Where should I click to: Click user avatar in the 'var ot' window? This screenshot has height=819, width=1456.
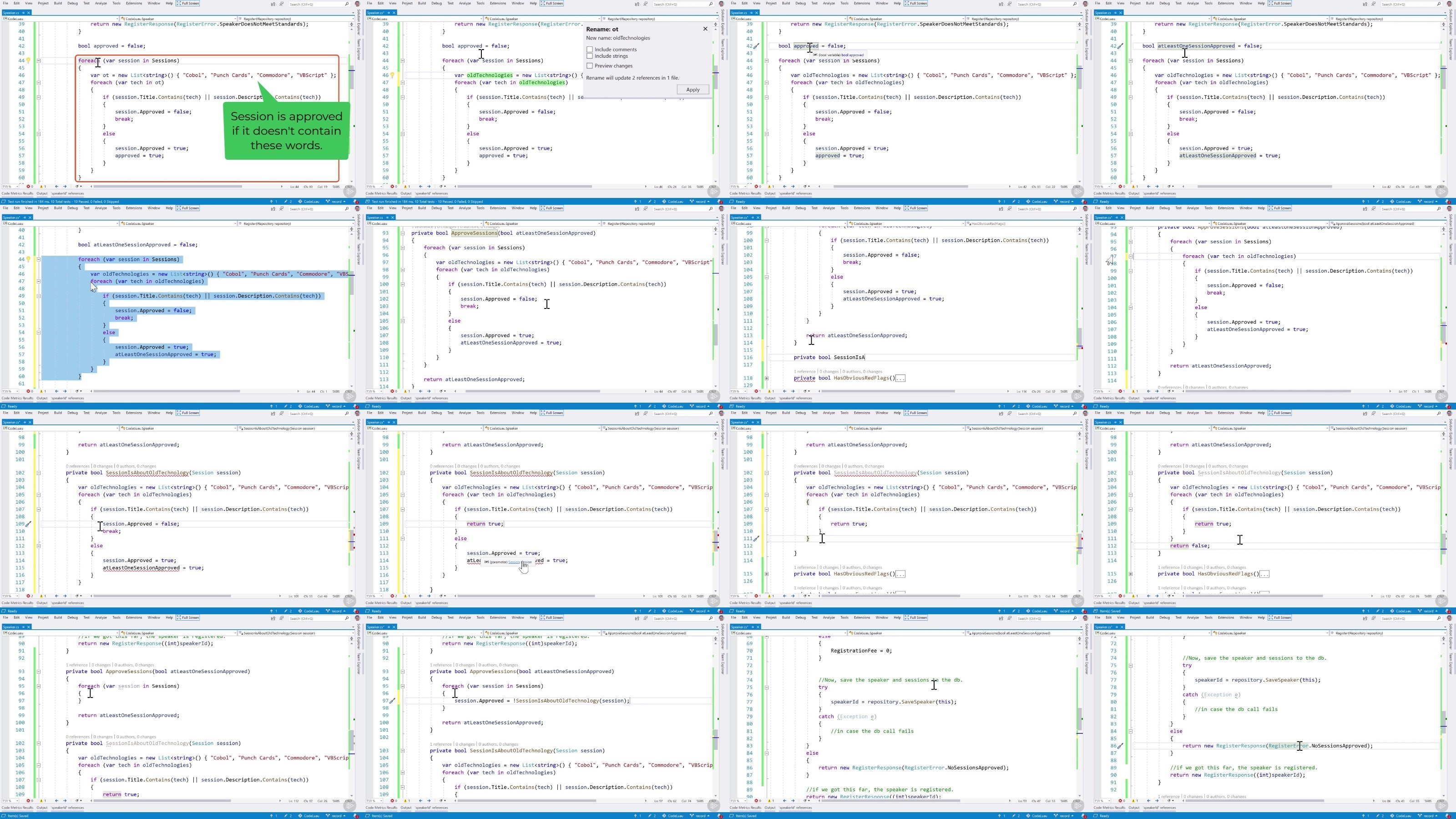358,4
